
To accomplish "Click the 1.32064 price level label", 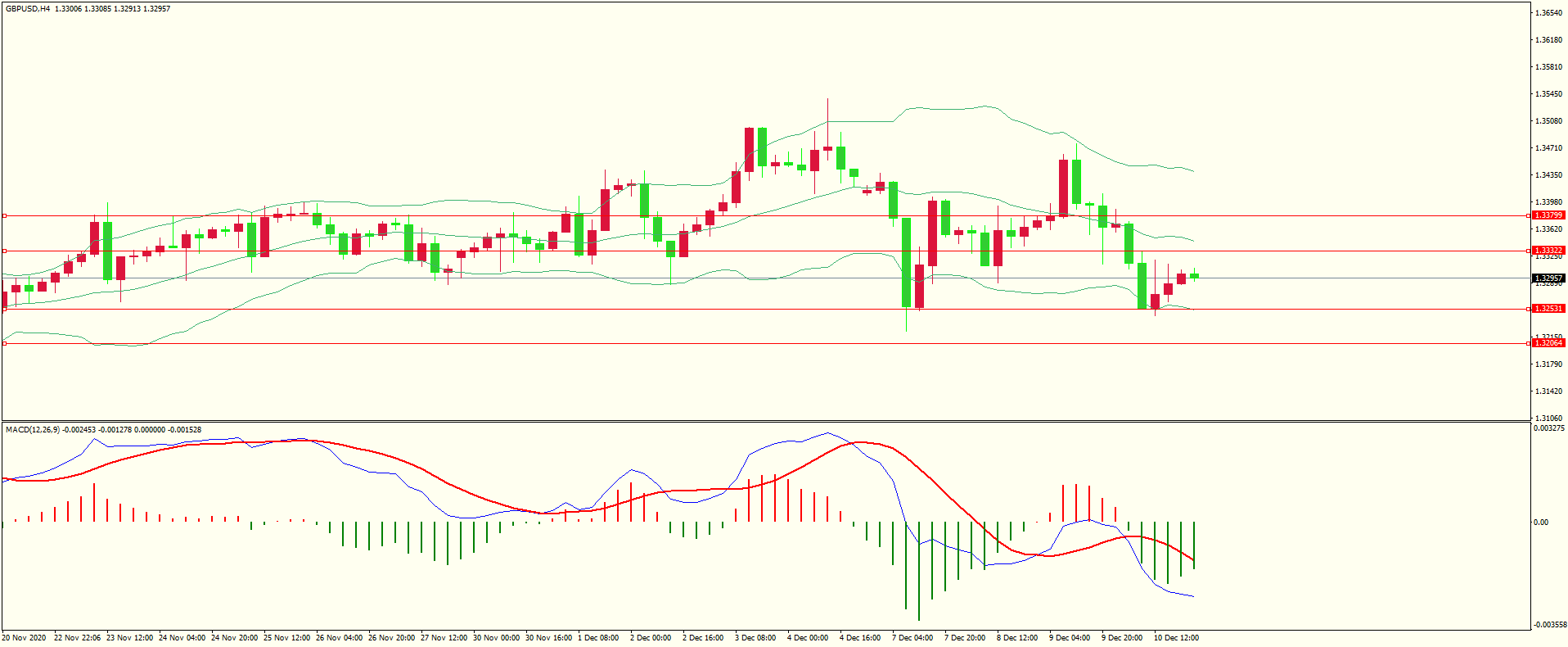I will [1548, 343].
